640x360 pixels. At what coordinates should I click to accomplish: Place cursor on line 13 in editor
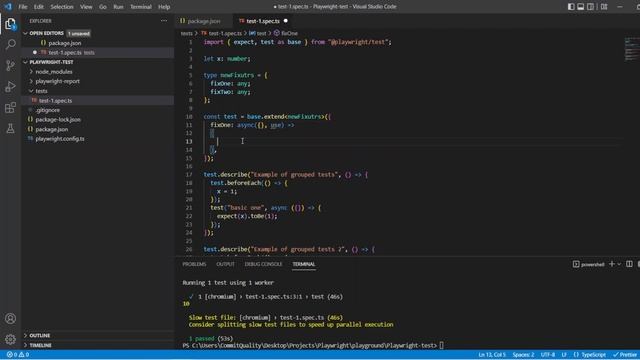tap(412, 141)
